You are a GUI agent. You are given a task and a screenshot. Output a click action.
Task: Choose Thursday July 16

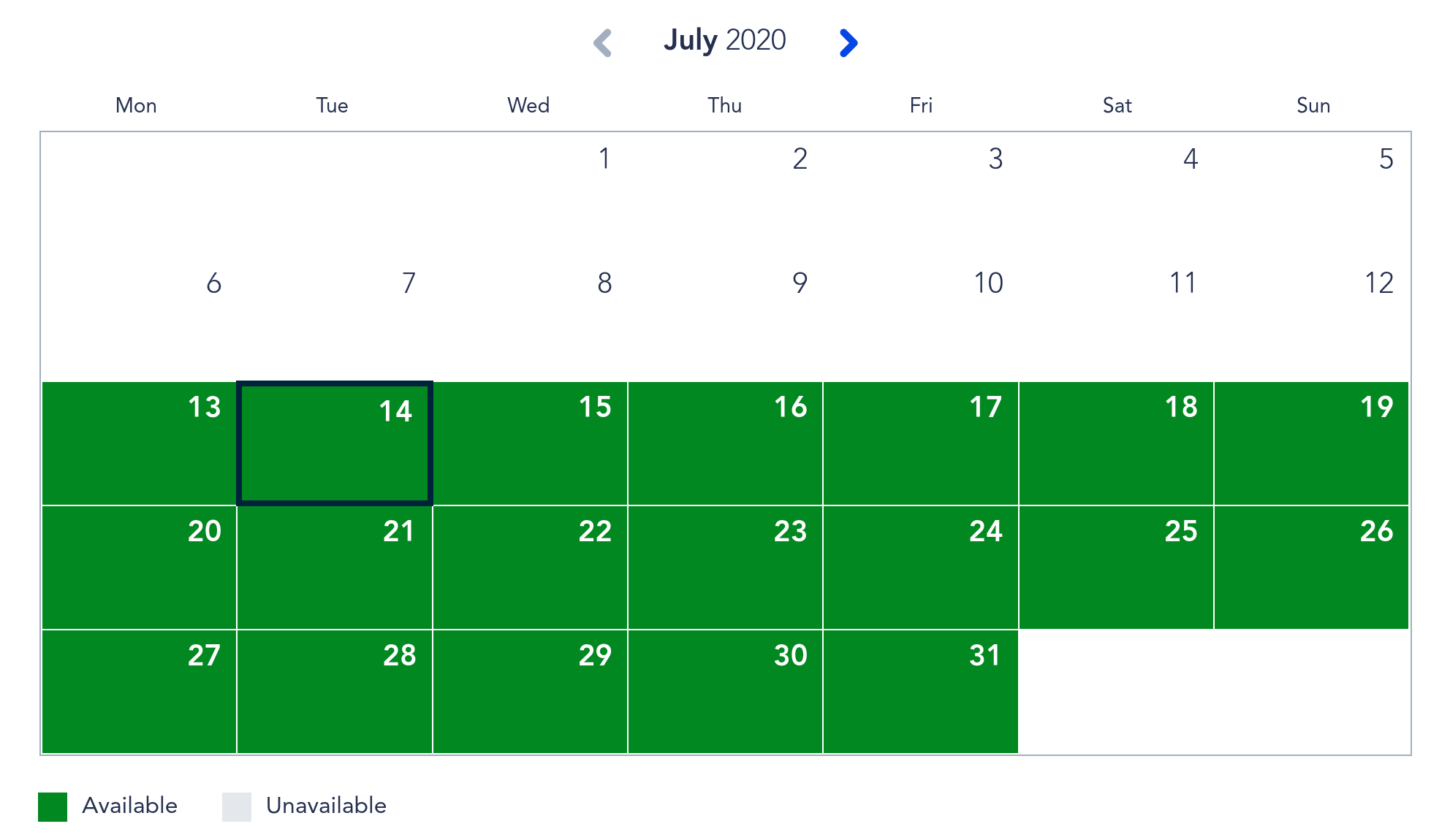[x=725, y=443]
